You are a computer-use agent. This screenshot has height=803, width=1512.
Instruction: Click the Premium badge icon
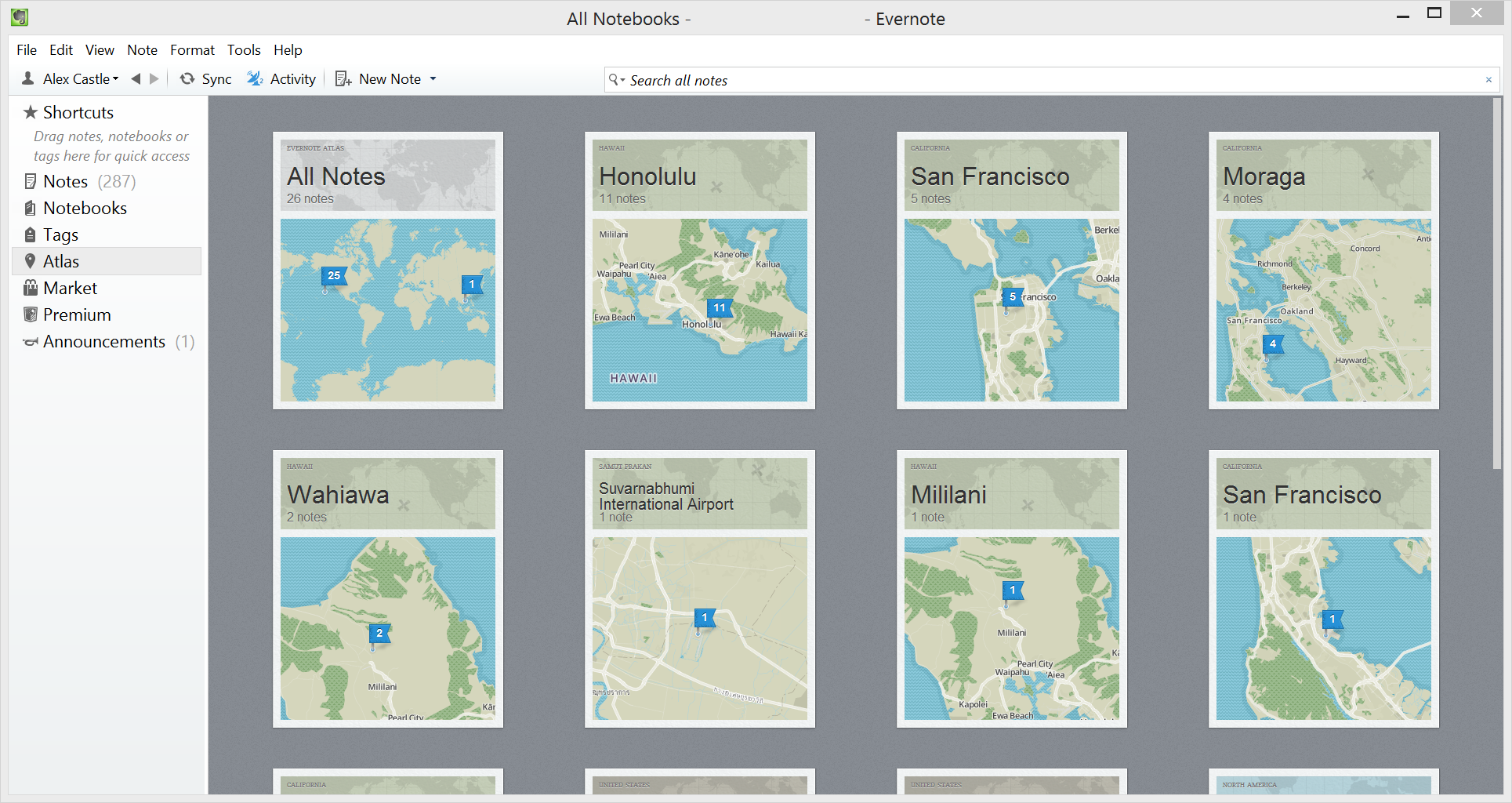click(x=31, y=314)
